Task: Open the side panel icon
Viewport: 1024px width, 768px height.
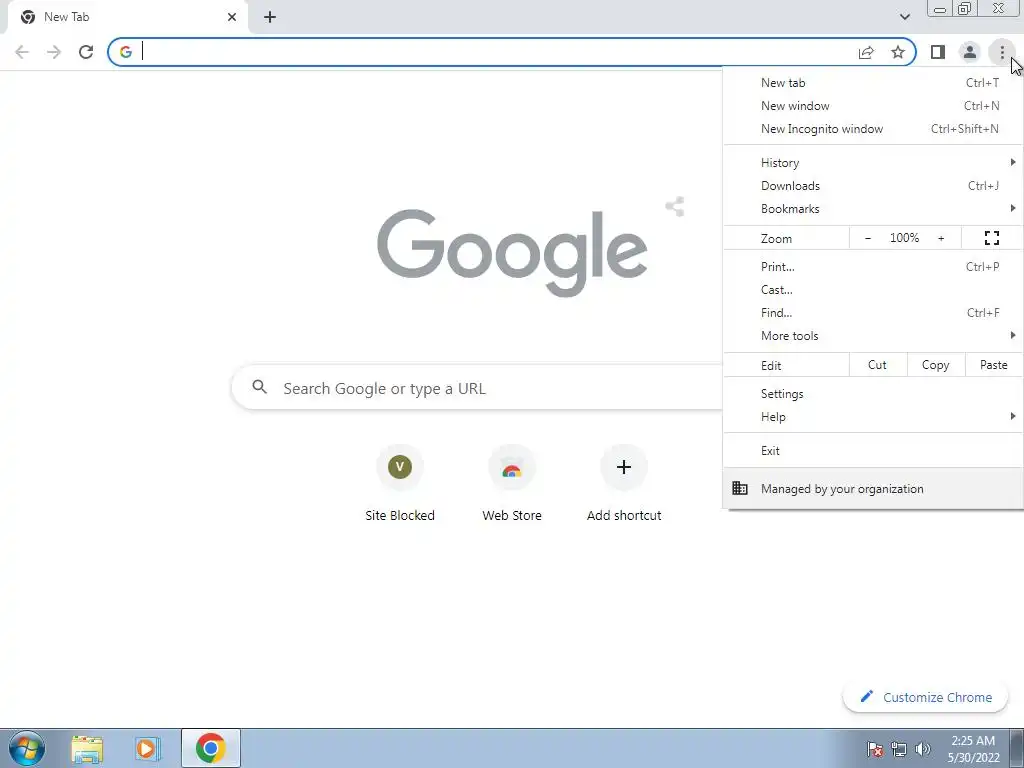Action: coord(938,52)
